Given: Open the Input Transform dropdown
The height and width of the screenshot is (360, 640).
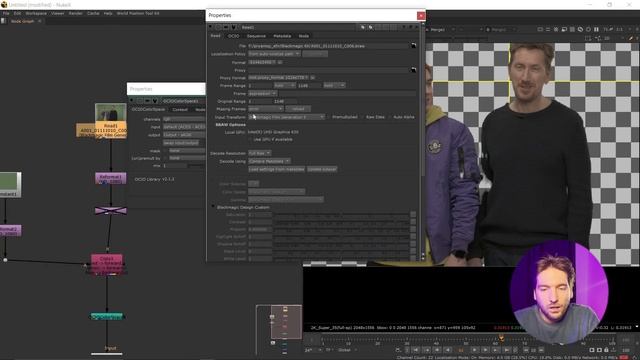Looking at the screenshot, I should click(x=287, y=117).
